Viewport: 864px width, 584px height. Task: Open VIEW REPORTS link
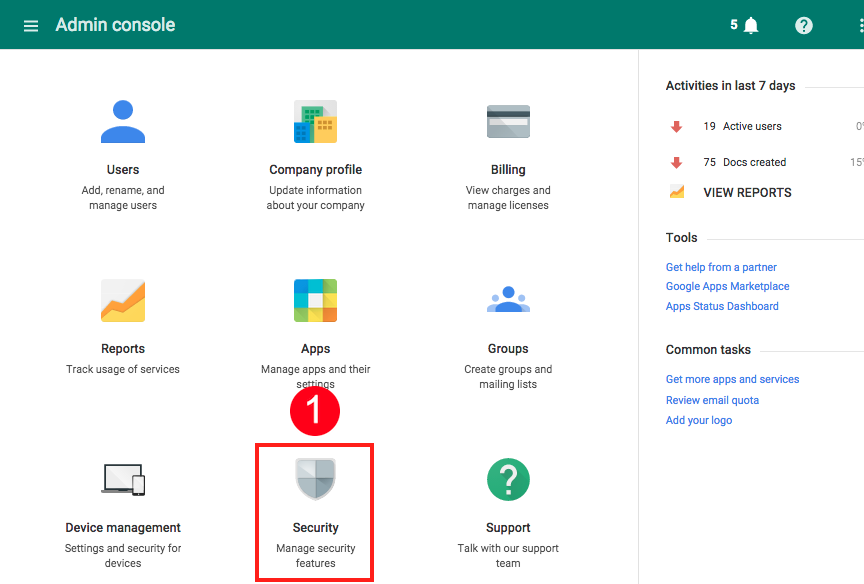(747, 192)
